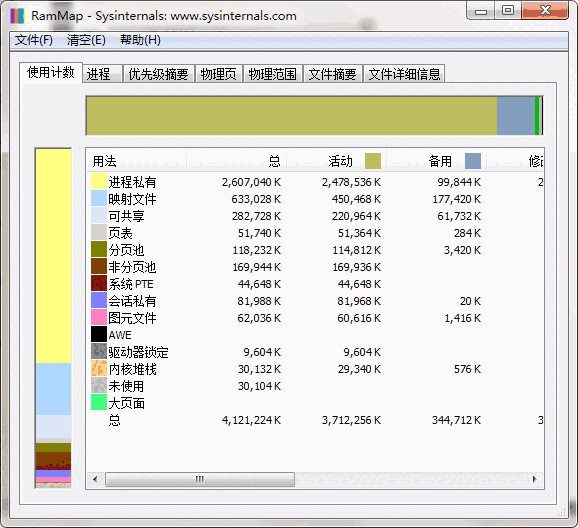The height and width of the screenshot is (528, 578).
Task: Select the 可共享 row label
Action: pyautogui.click(x=126, y=216)
